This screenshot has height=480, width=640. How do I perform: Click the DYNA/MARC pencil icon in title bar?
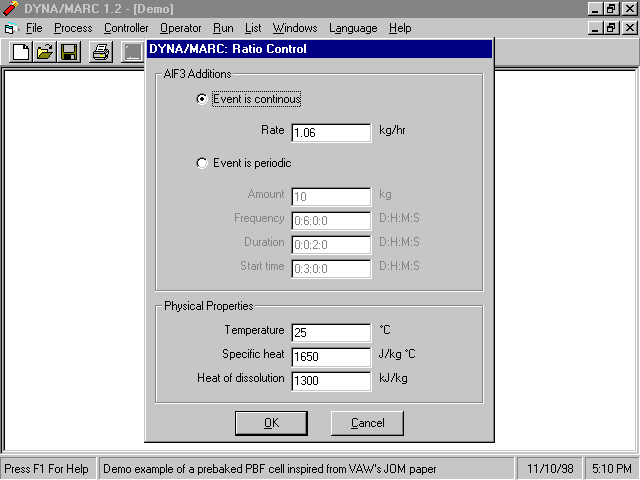click(x=10, y=8)
